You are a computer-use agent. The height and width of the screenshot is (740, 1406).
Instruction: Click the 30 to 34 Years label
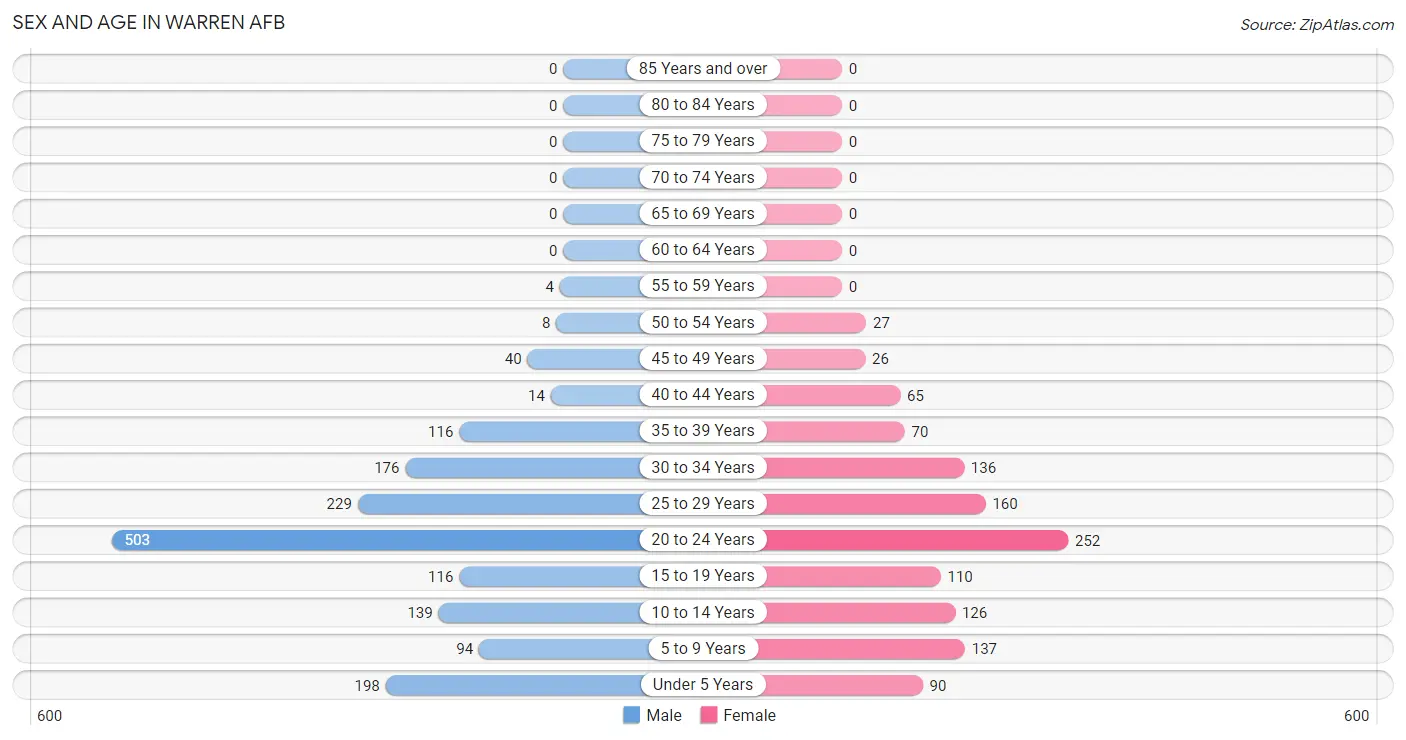click(703, 467)
